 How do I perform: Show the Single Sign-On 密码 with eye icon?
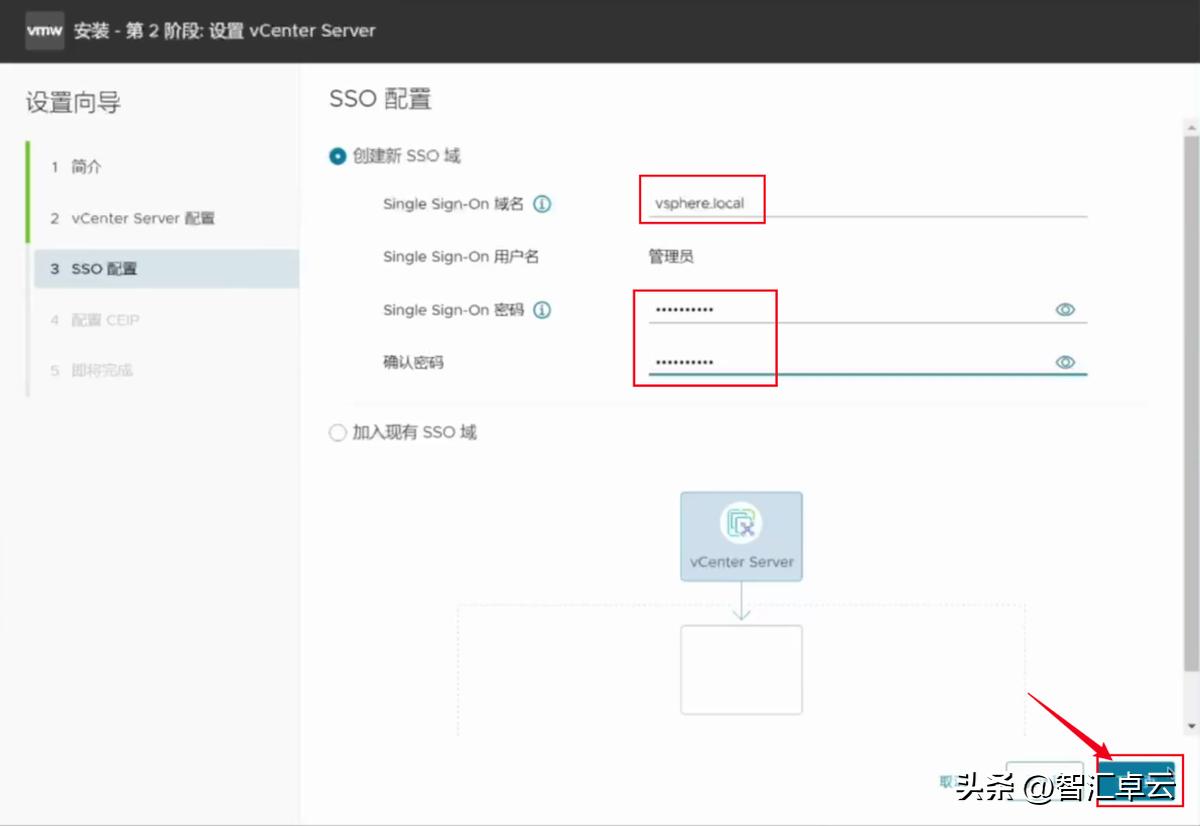(1065, 310)
